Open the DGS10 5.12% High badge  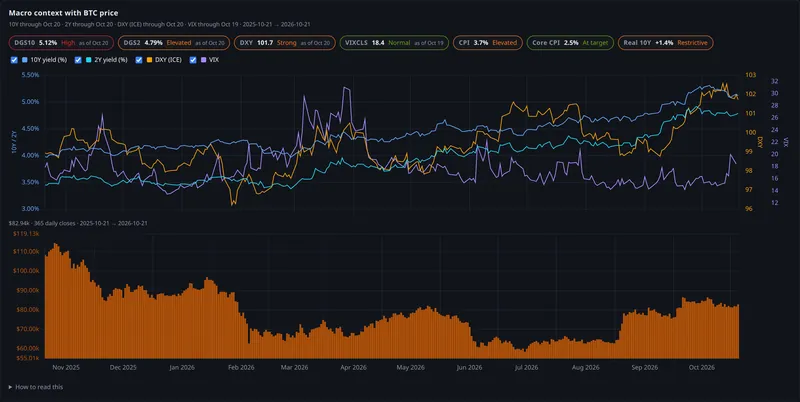(61, 43)
